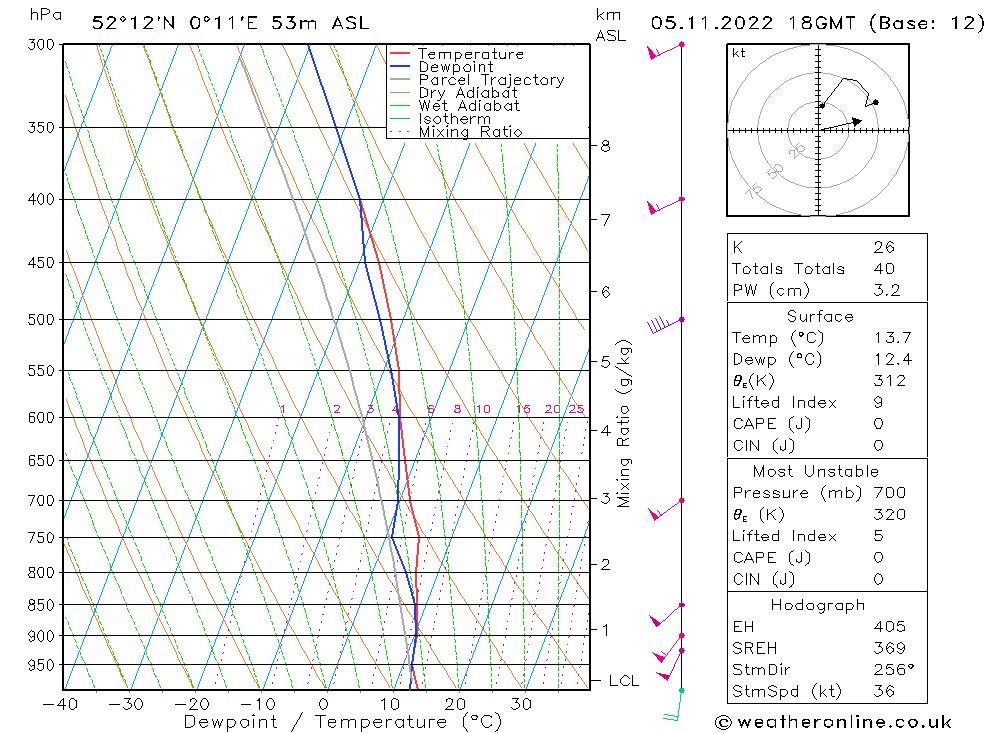Click the 600 hPa pressure label

pos(41,417)
